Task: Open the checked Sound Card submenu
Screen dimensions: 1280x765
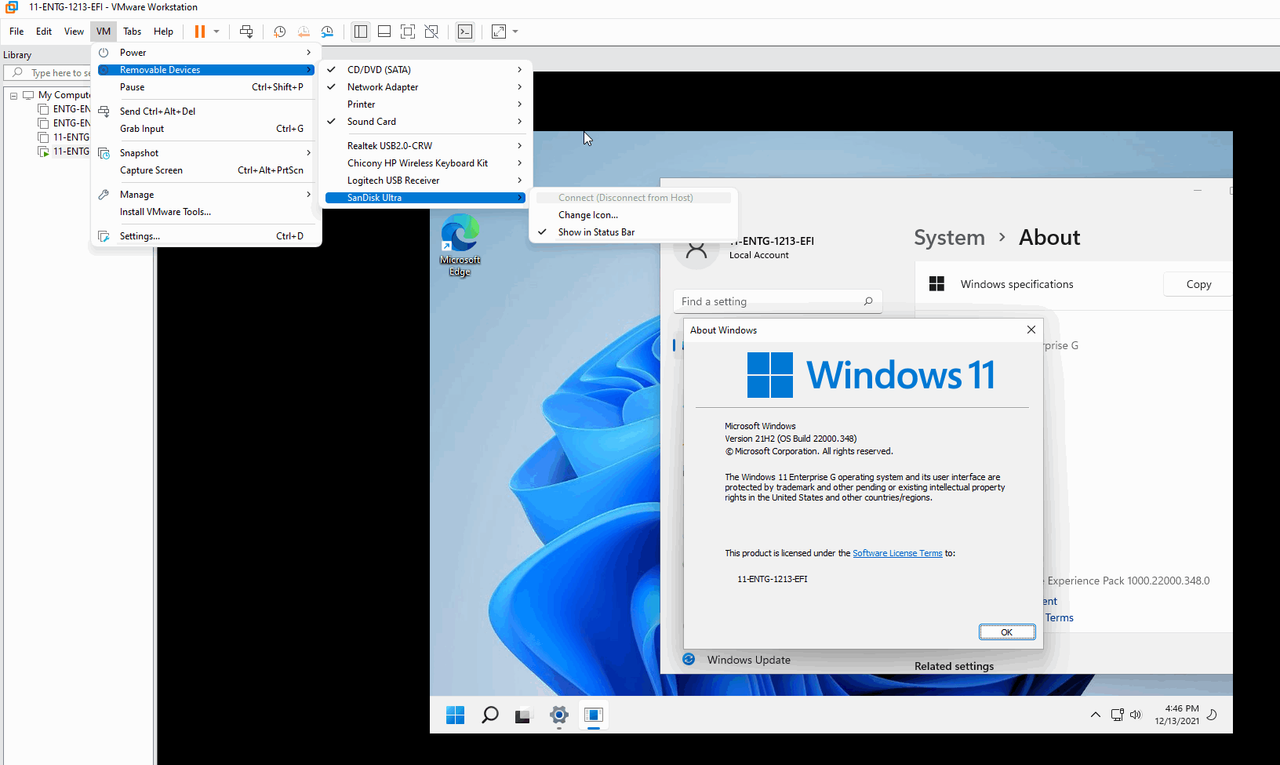Action: pyautogui.click(x=425, y=122)
